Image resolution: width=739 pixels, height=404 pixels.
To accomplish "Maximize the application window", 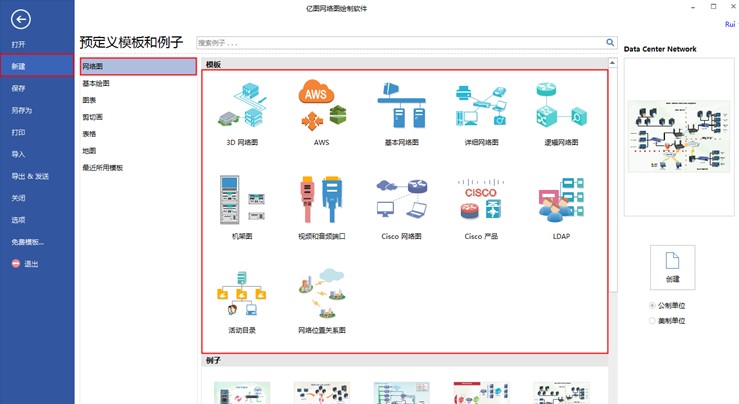I will click(714, 7).
